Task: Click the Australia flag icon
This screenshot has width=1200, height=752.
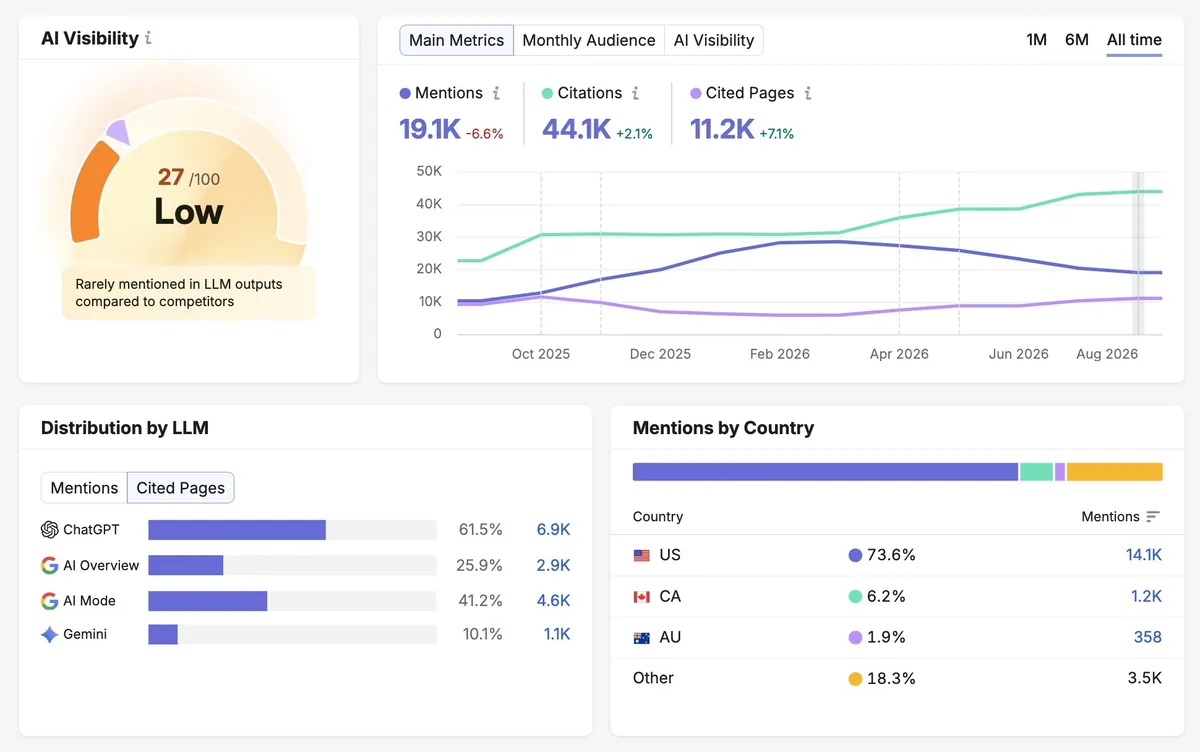Action: coord(642,638)
